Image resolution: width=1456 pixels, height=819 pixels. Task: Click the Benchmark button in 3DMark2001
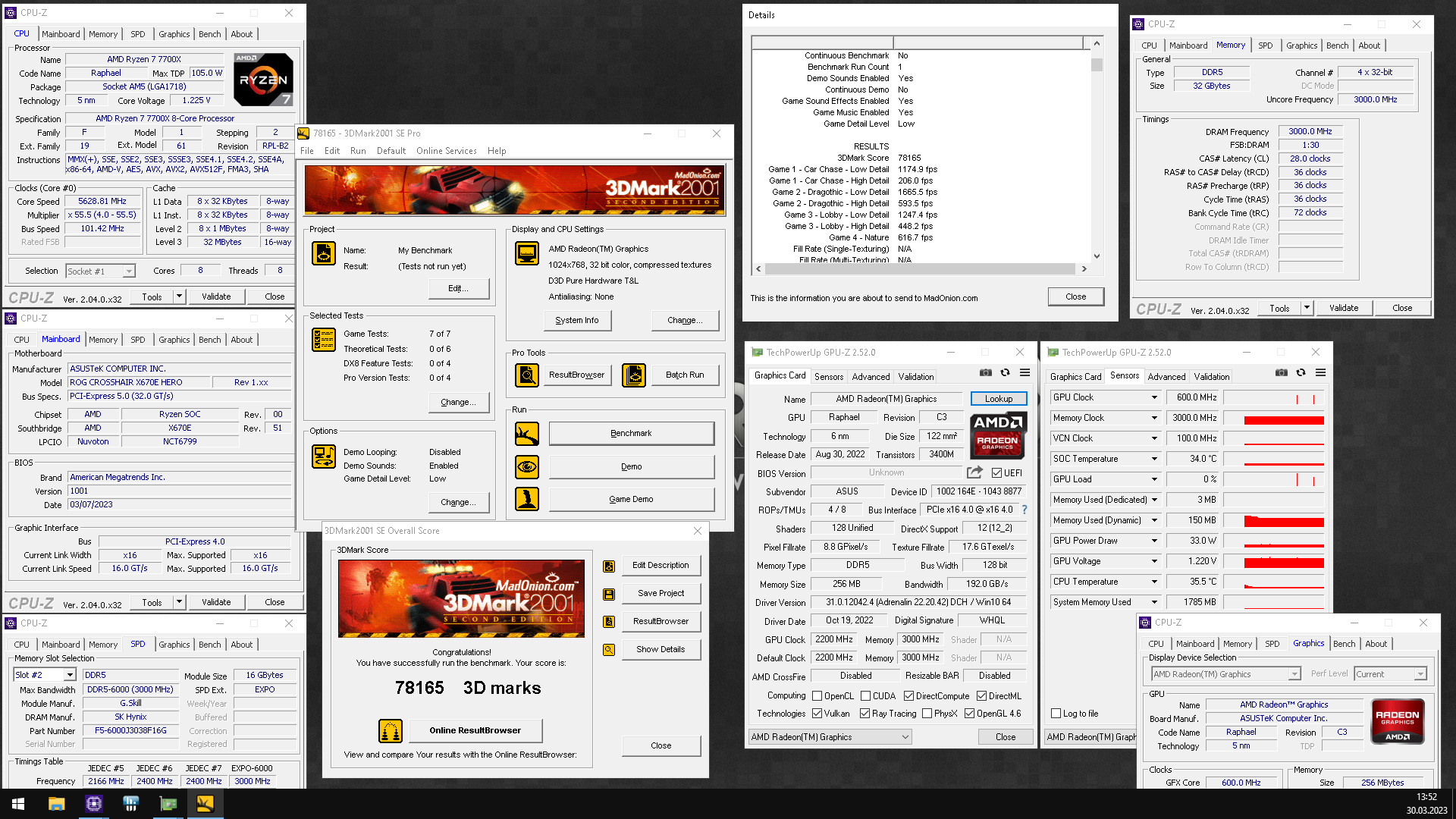click(631, 434)
